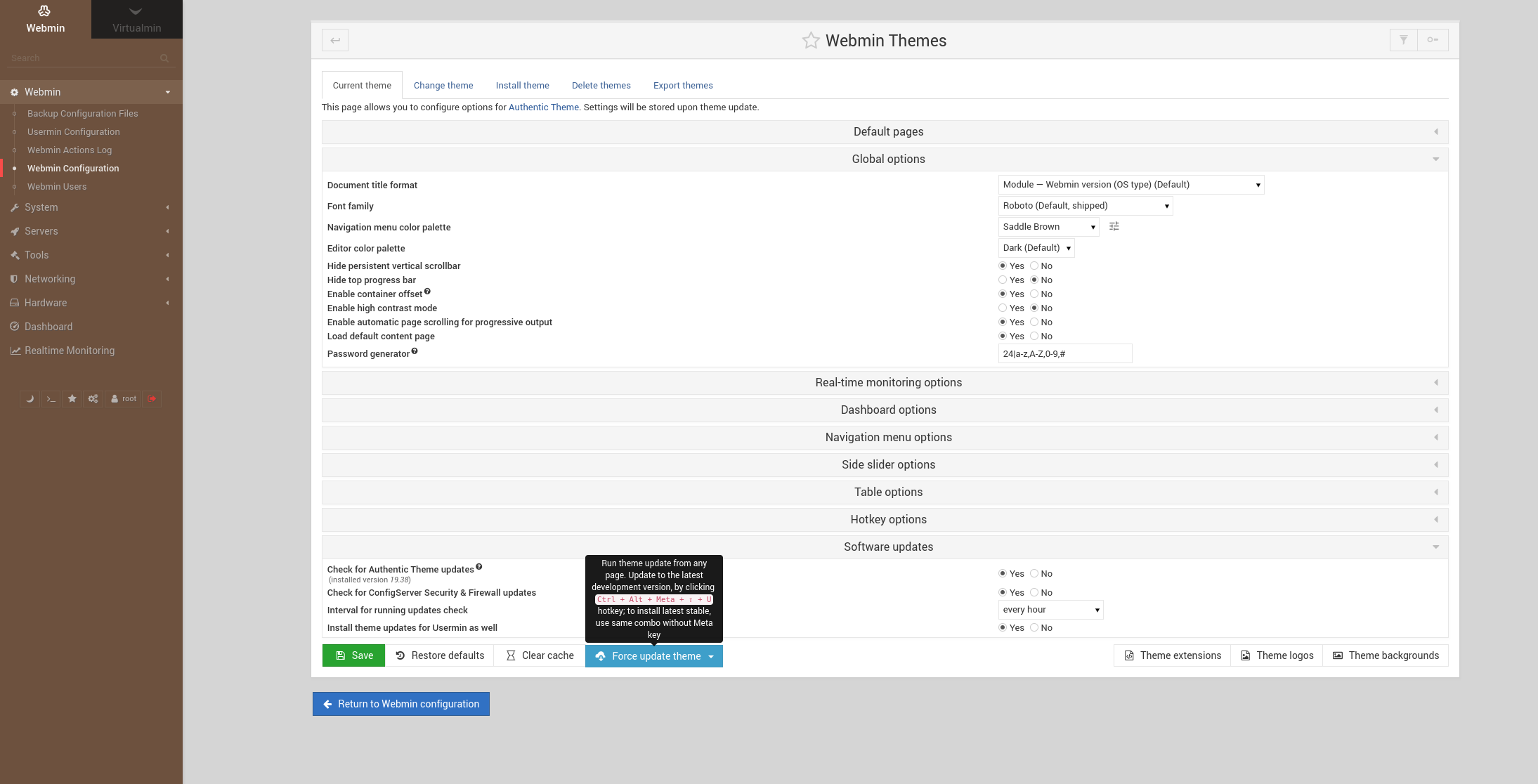Screen dimensions: 1538x784
Task: Log out using the red exit icon
Action: coord(152,398)
